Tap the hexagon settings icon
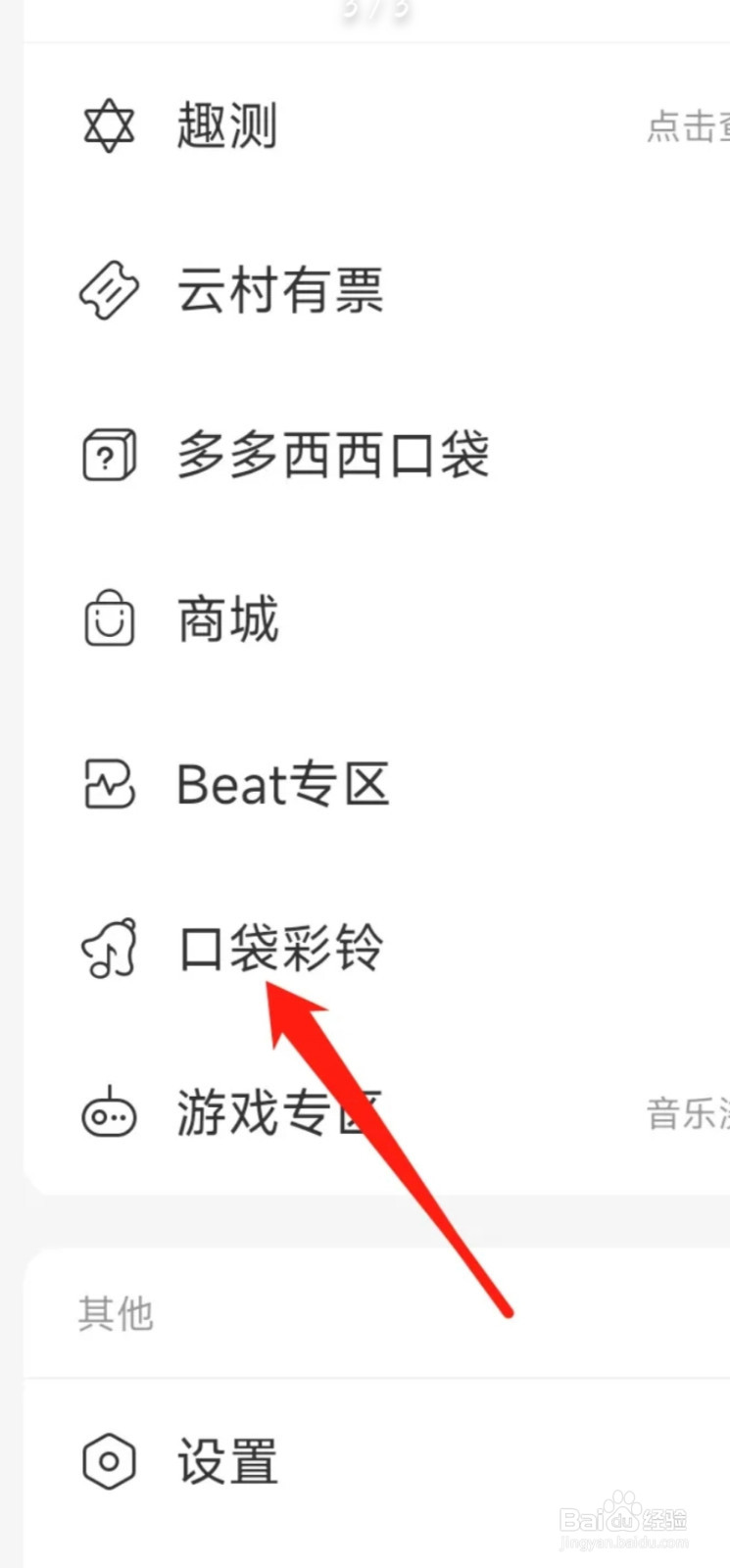This screenshot has width=730, height=1568. [x=109, y=1461]
